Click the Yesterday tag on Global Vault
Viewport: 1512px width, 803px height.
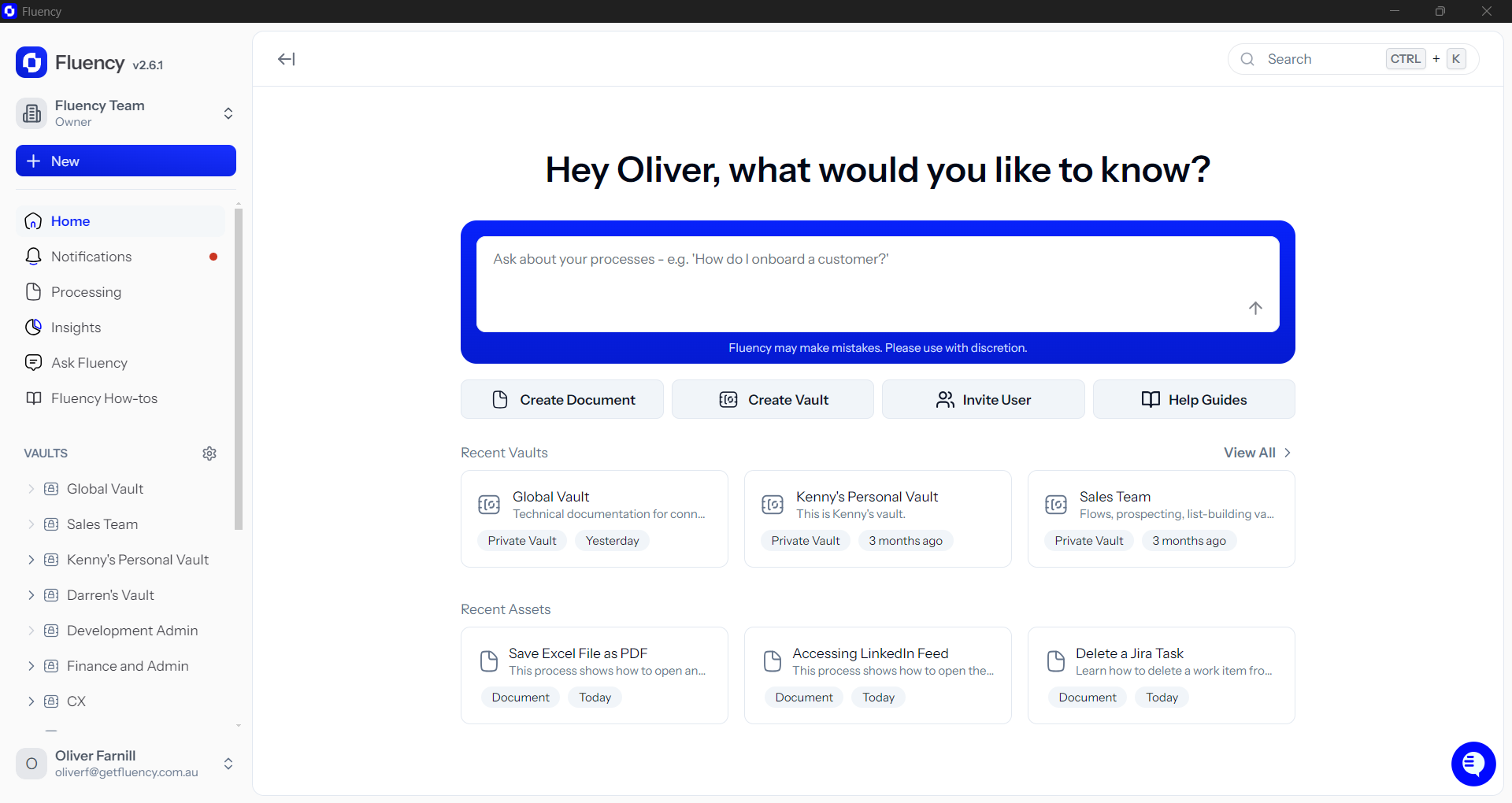612,541
